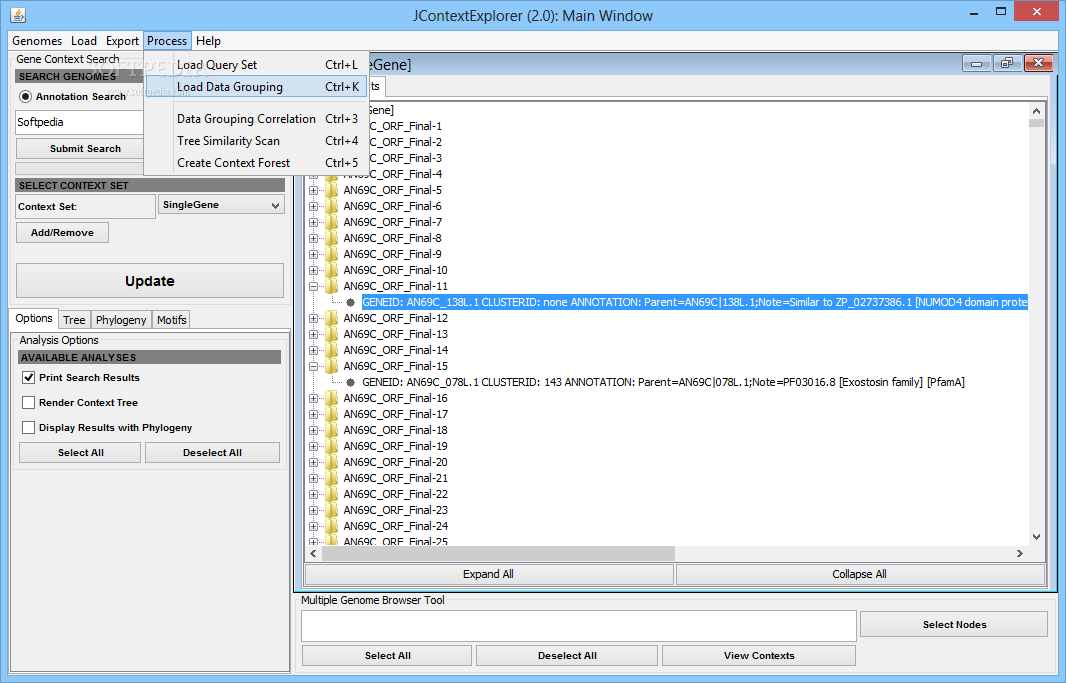
Task: Expand the AN69C_ORF_Final-22 tree node
Action: pos(313,494)
